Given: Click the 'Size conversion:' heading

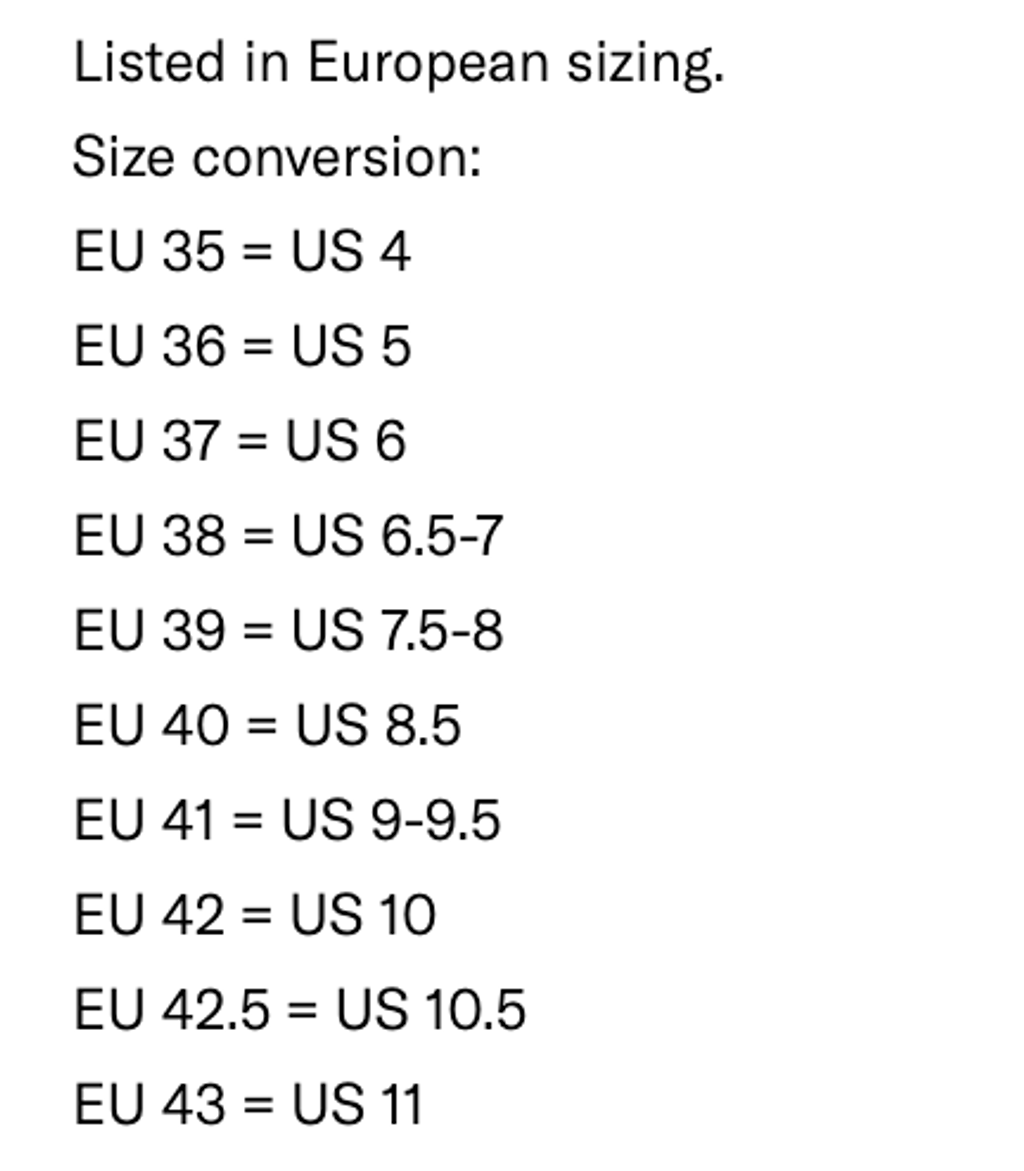Looking at the screenshot, I should pyautogui.click(x=277, y=158).
